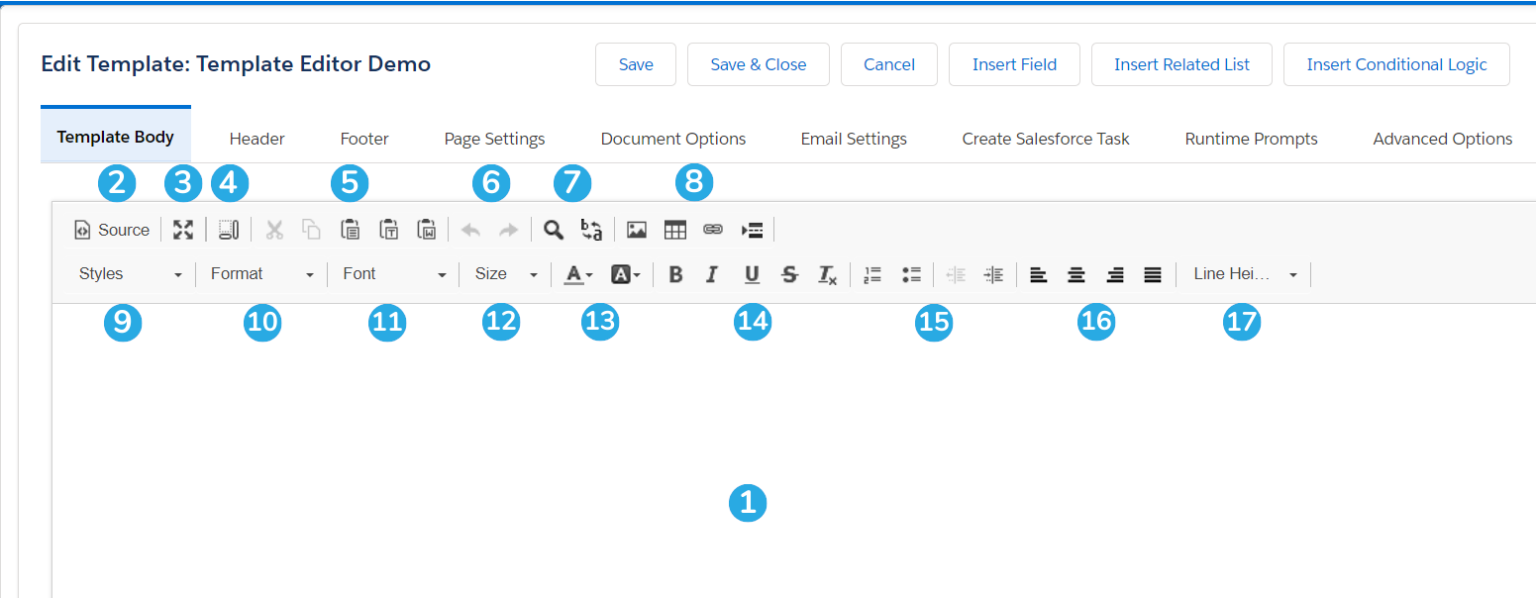The width and height of the screenshot is (1536, 598).
Task: Expand the Format dropdown
Action: 261,274
